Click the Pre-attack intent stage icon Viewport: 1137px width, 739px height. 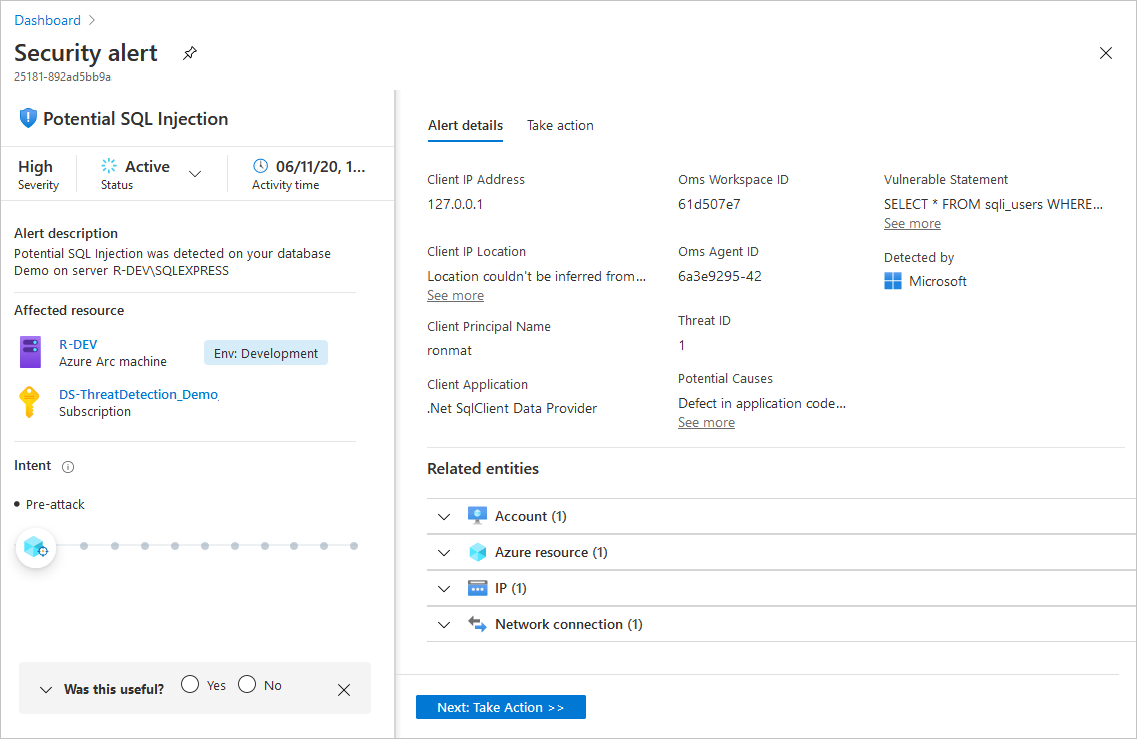coord(36,547)
